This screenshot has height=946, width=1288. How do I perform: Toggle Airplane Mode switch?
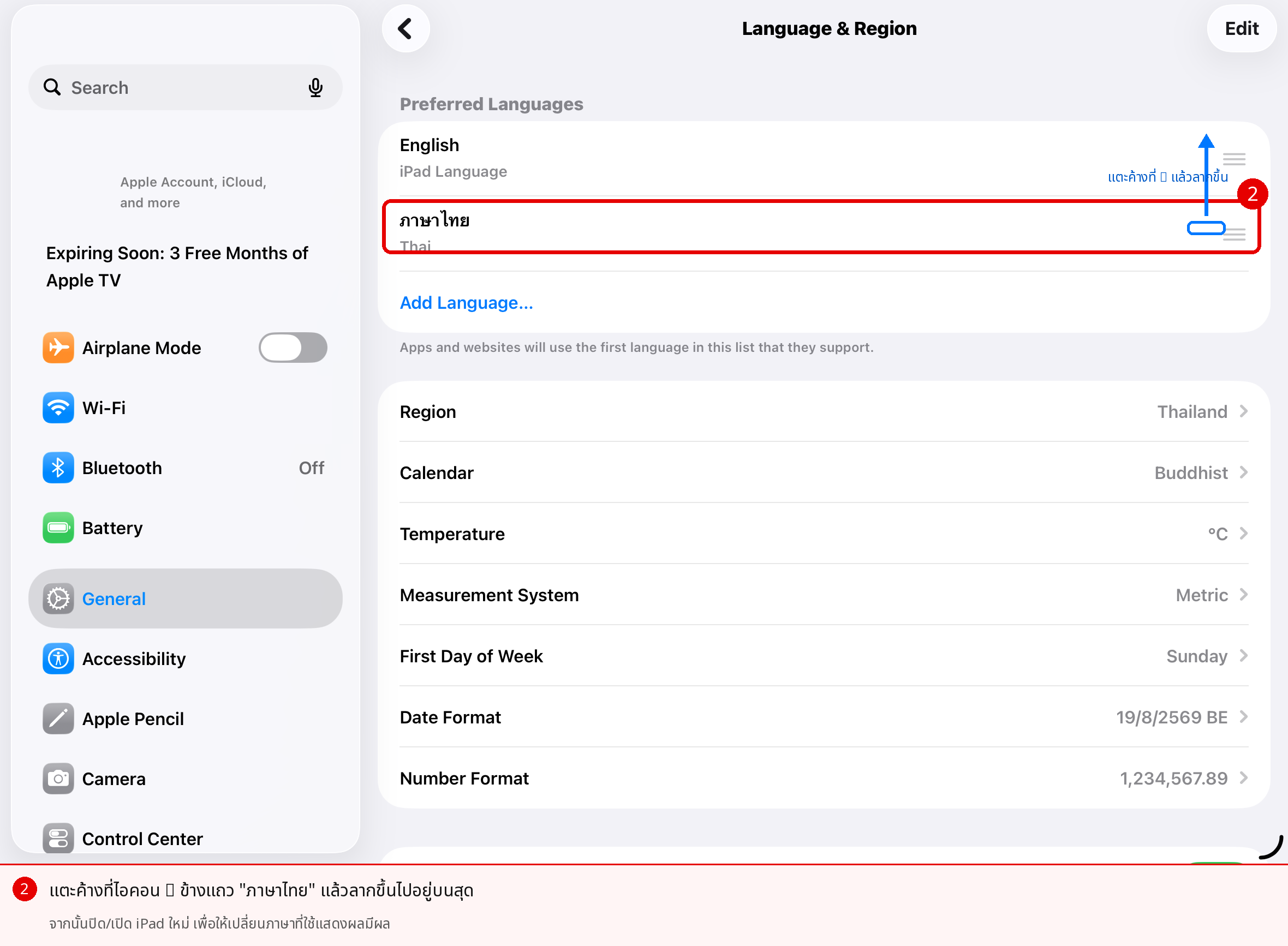(293, 348)
